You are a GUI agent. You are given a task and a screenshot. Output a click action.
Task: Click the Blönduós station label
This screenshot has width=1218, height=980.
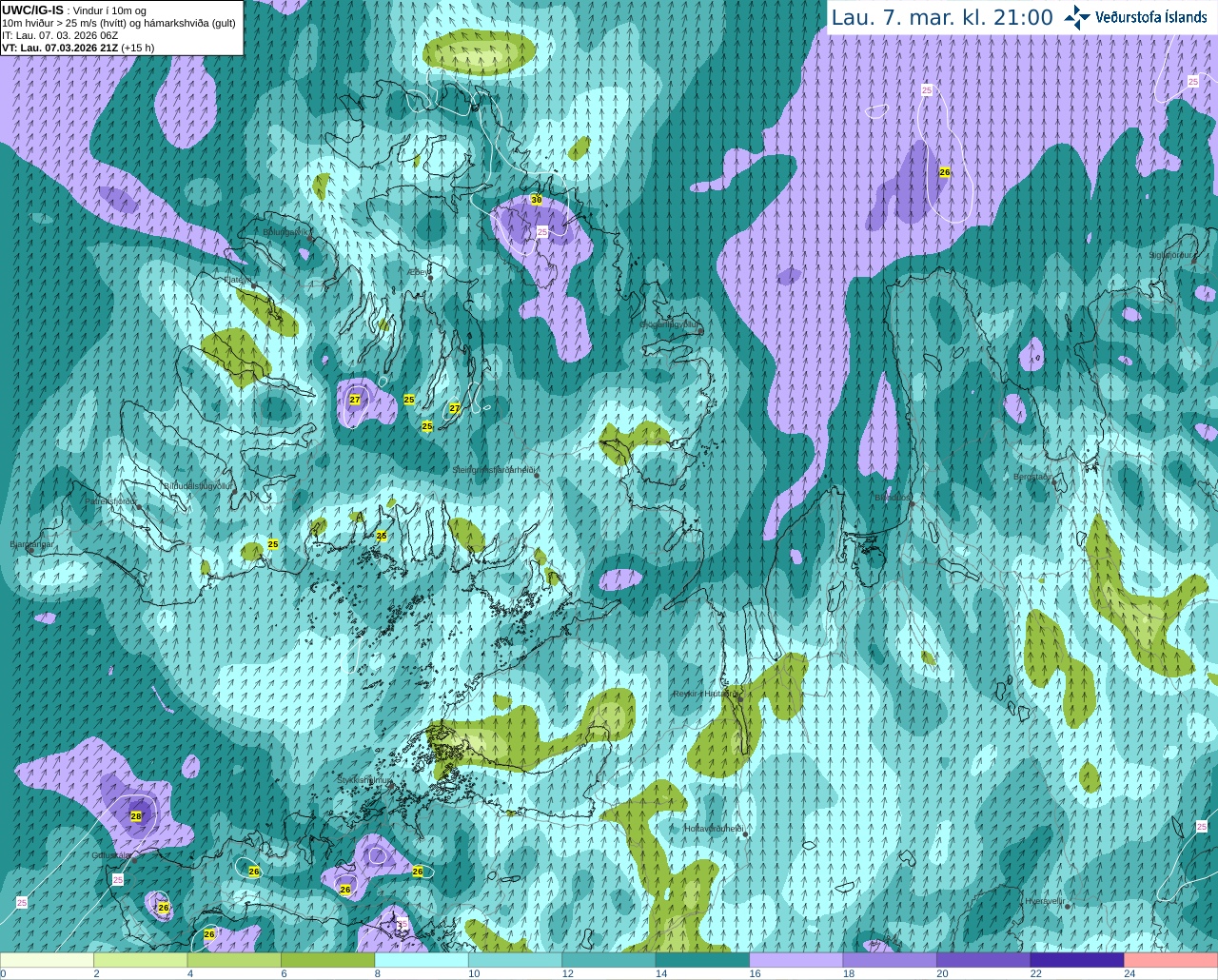pyautogui.click(x=892, y=497)
